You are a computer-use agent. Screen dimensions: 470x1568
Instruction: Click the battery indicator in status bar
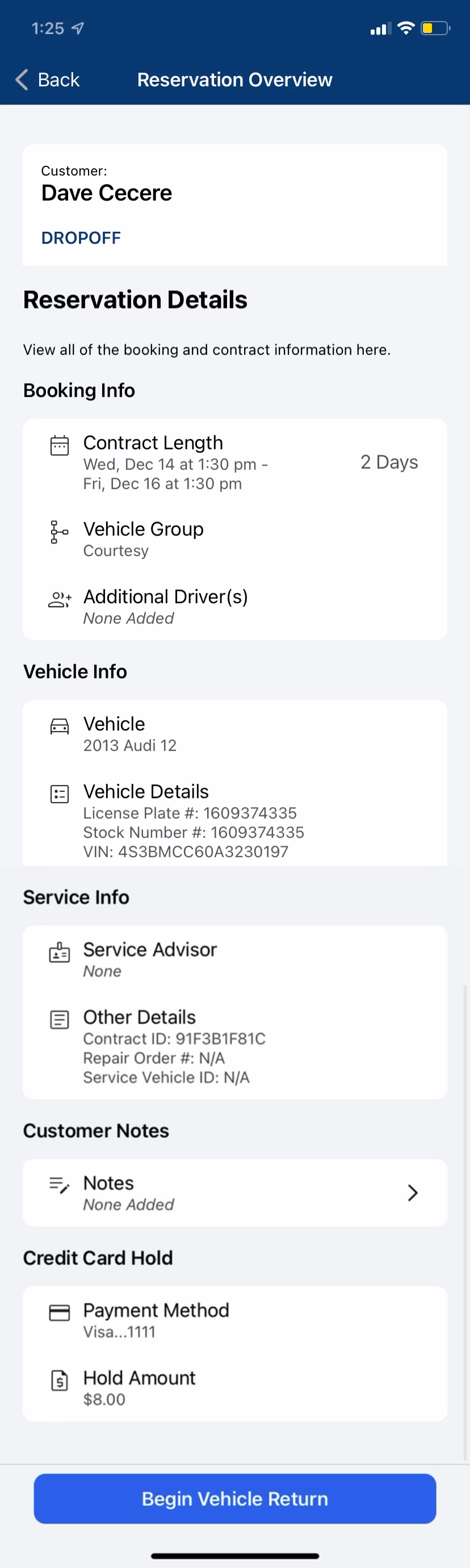pyautogui.click(x=435, y=28)
